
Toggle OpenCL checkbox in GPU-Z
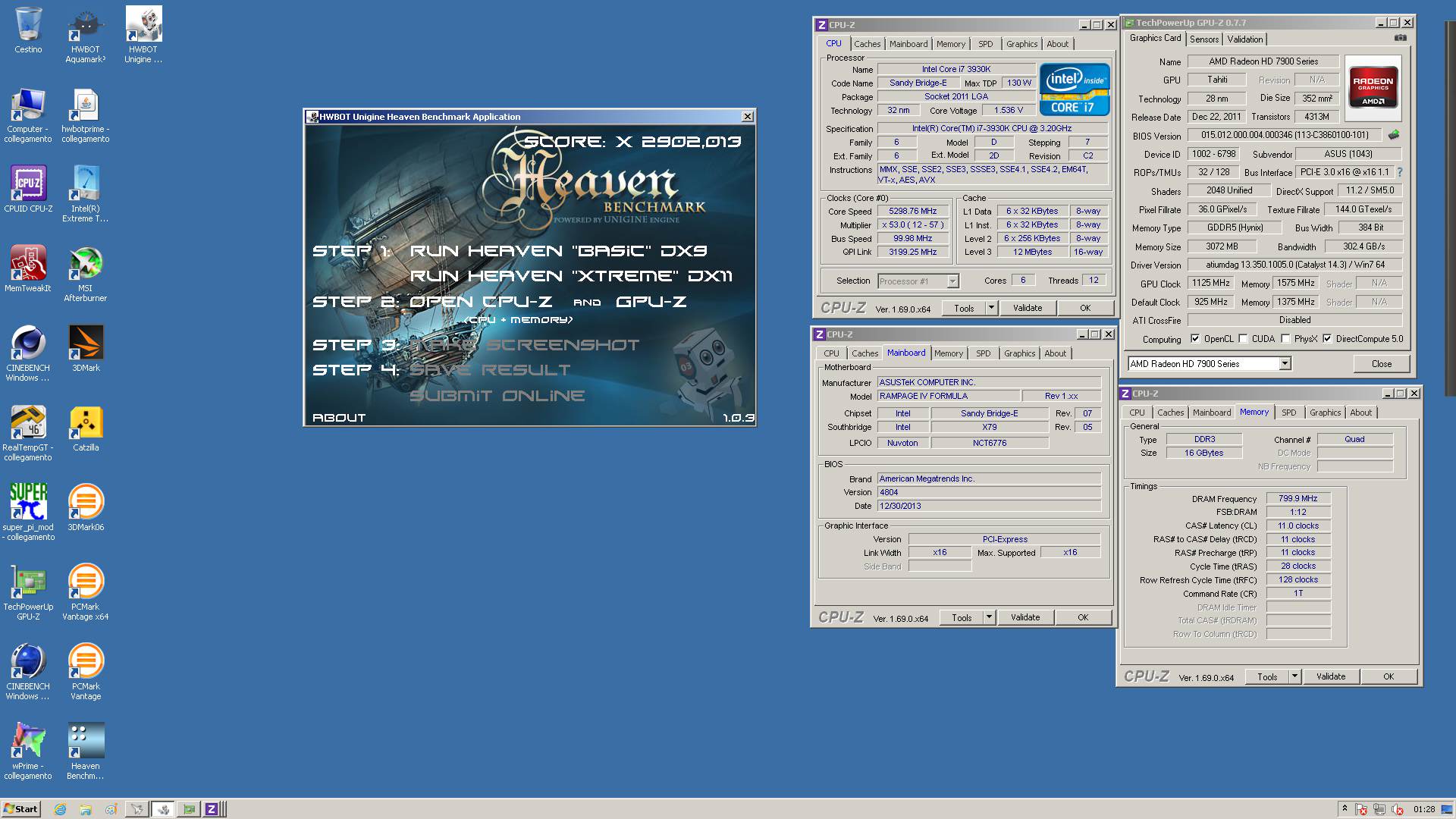click(1195, 339)
